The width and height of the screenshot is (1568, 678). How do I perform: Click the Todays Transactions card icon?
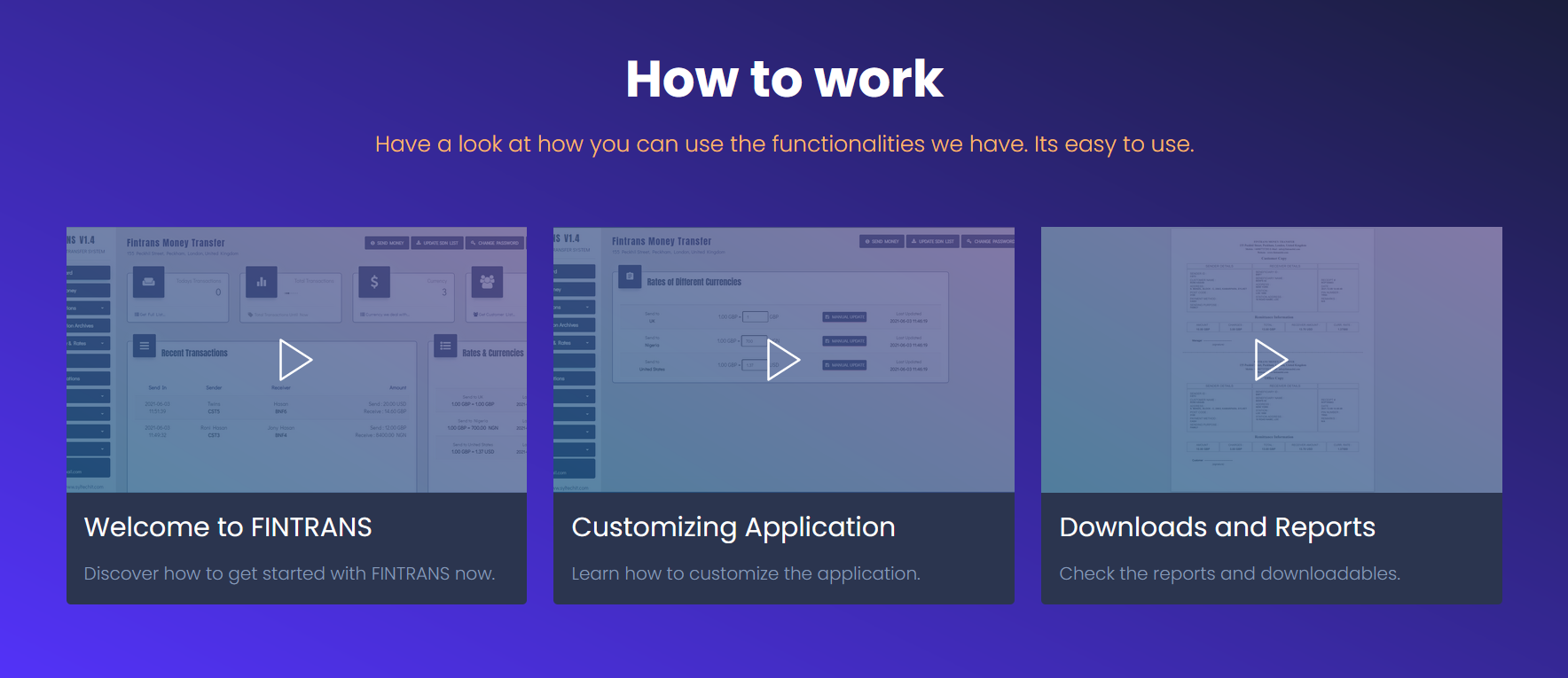pyautogui.click(x=148, y=283)
